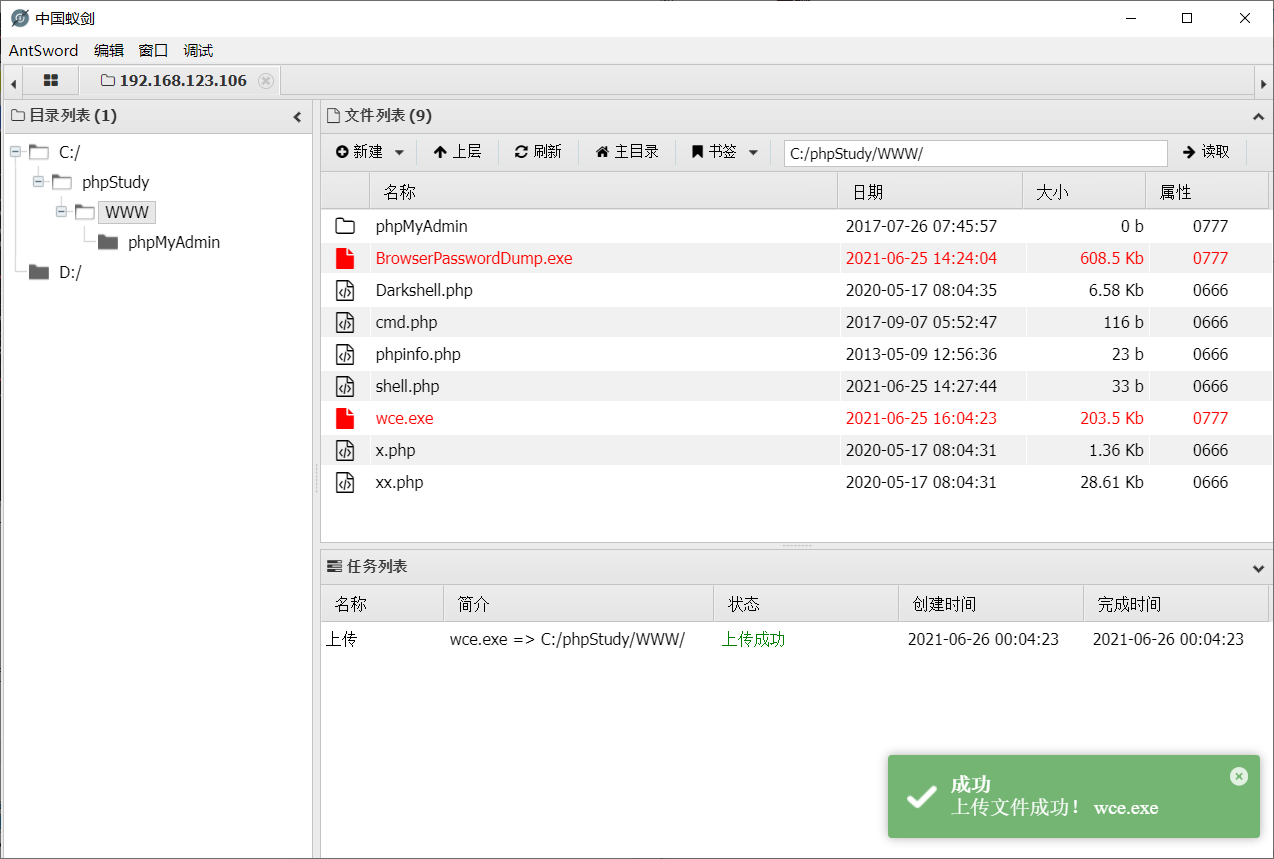This screenshot has height=859, width=1274.
Task: Open the 编辑 menu
Action: tap(109, 51)
